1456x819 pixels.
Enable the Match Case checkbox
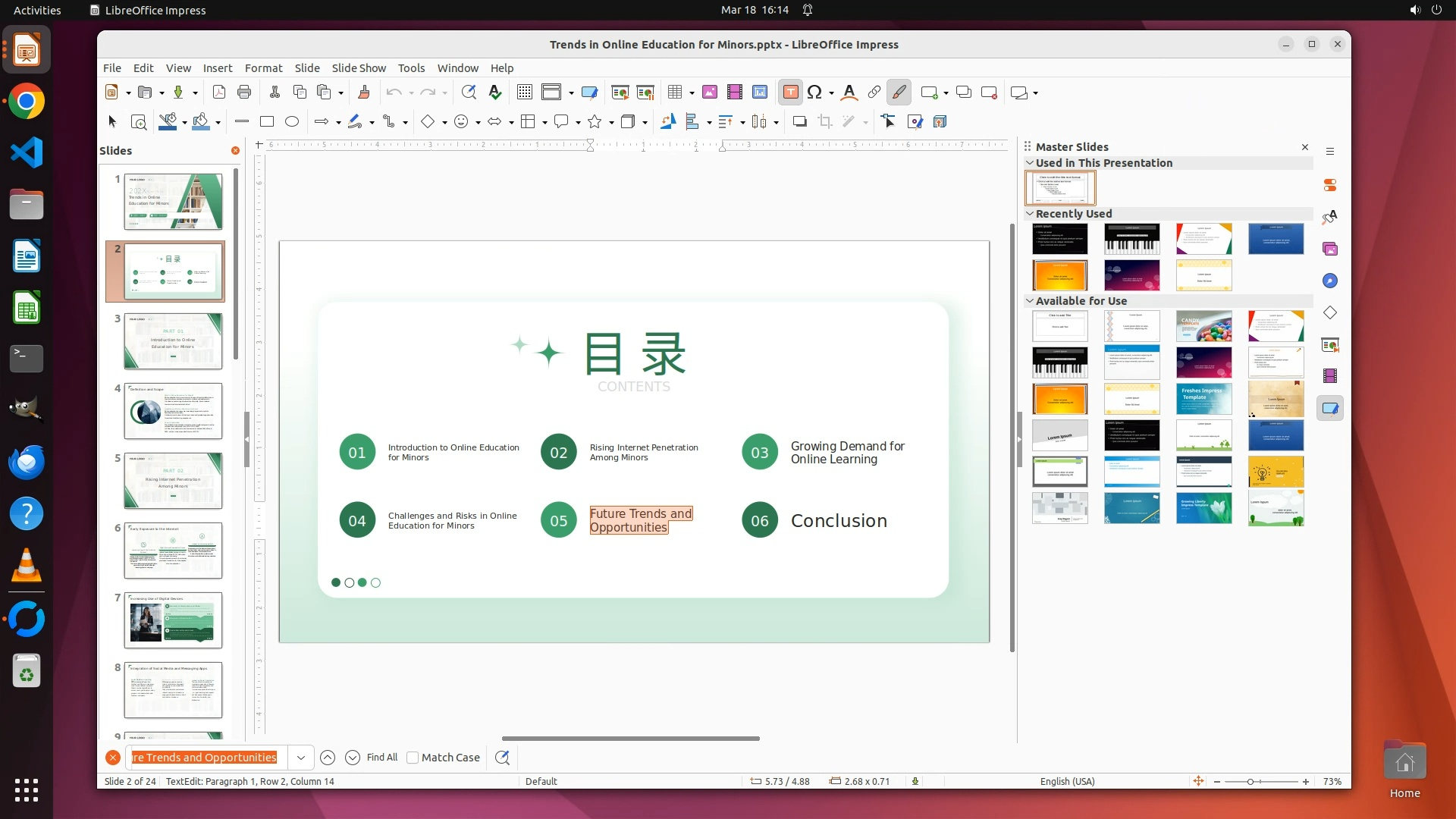coord(413,758)
